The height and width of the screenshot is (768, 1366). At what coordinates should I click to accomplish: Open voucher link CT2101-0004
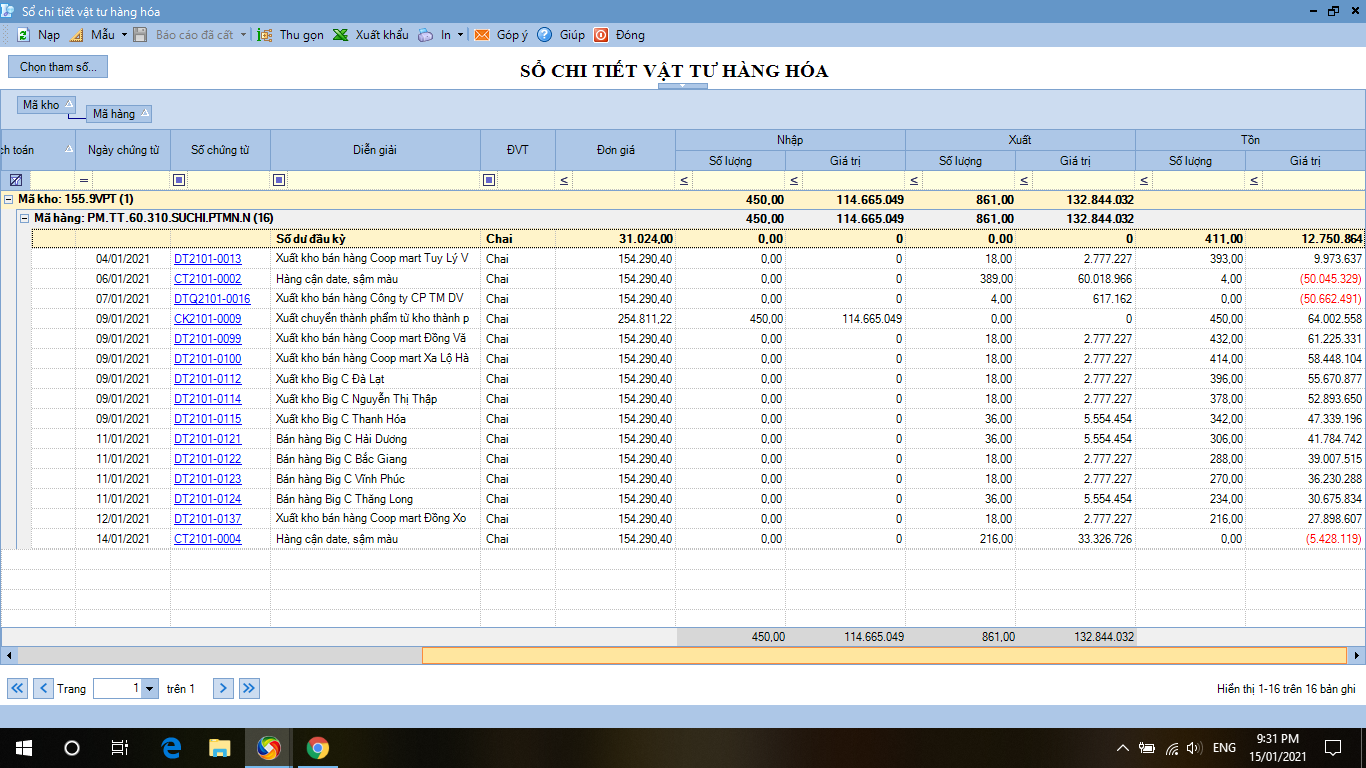point(207,539)
